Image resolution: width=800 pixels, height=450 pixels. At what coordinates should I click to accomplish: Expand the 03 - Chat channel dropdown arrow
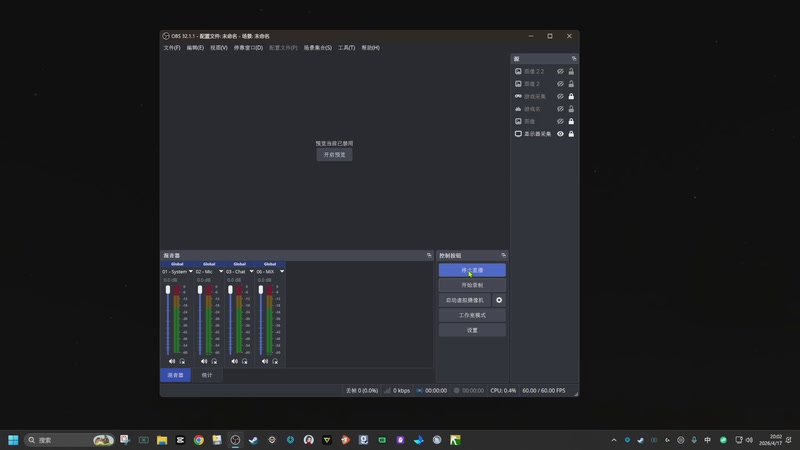click(x=252, y=271)
